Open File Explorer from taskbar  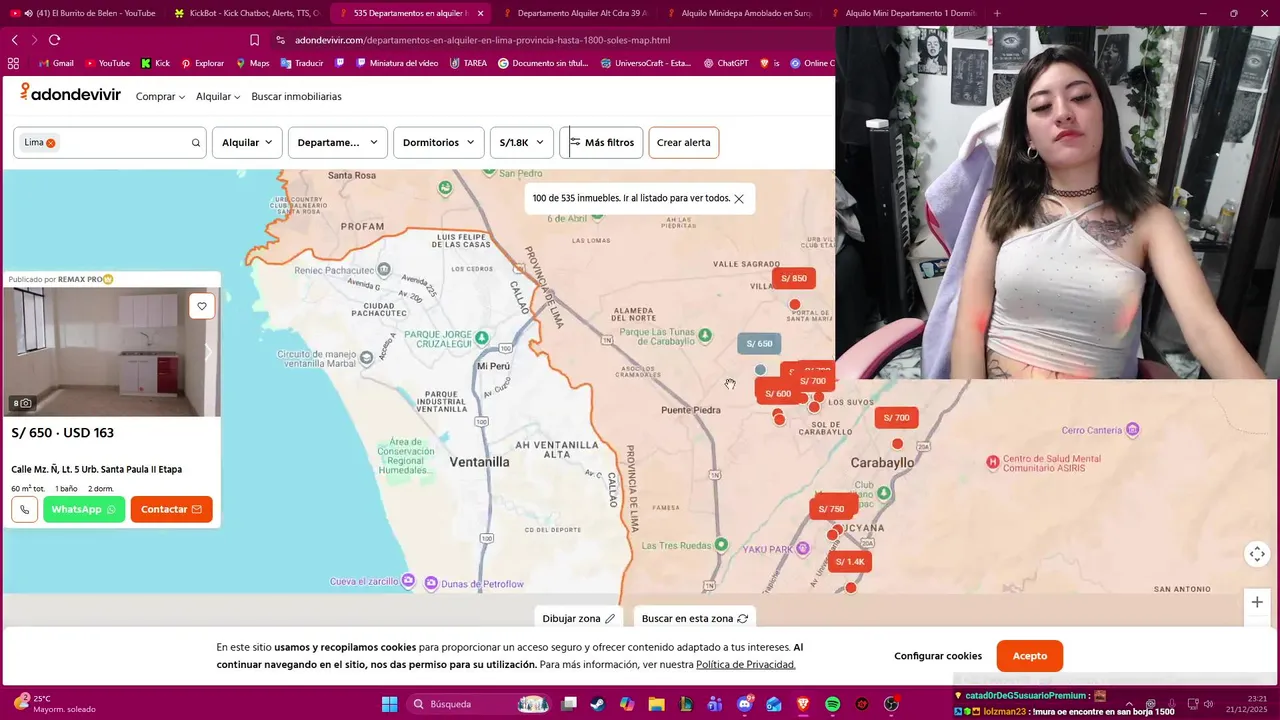coord(656,704)
